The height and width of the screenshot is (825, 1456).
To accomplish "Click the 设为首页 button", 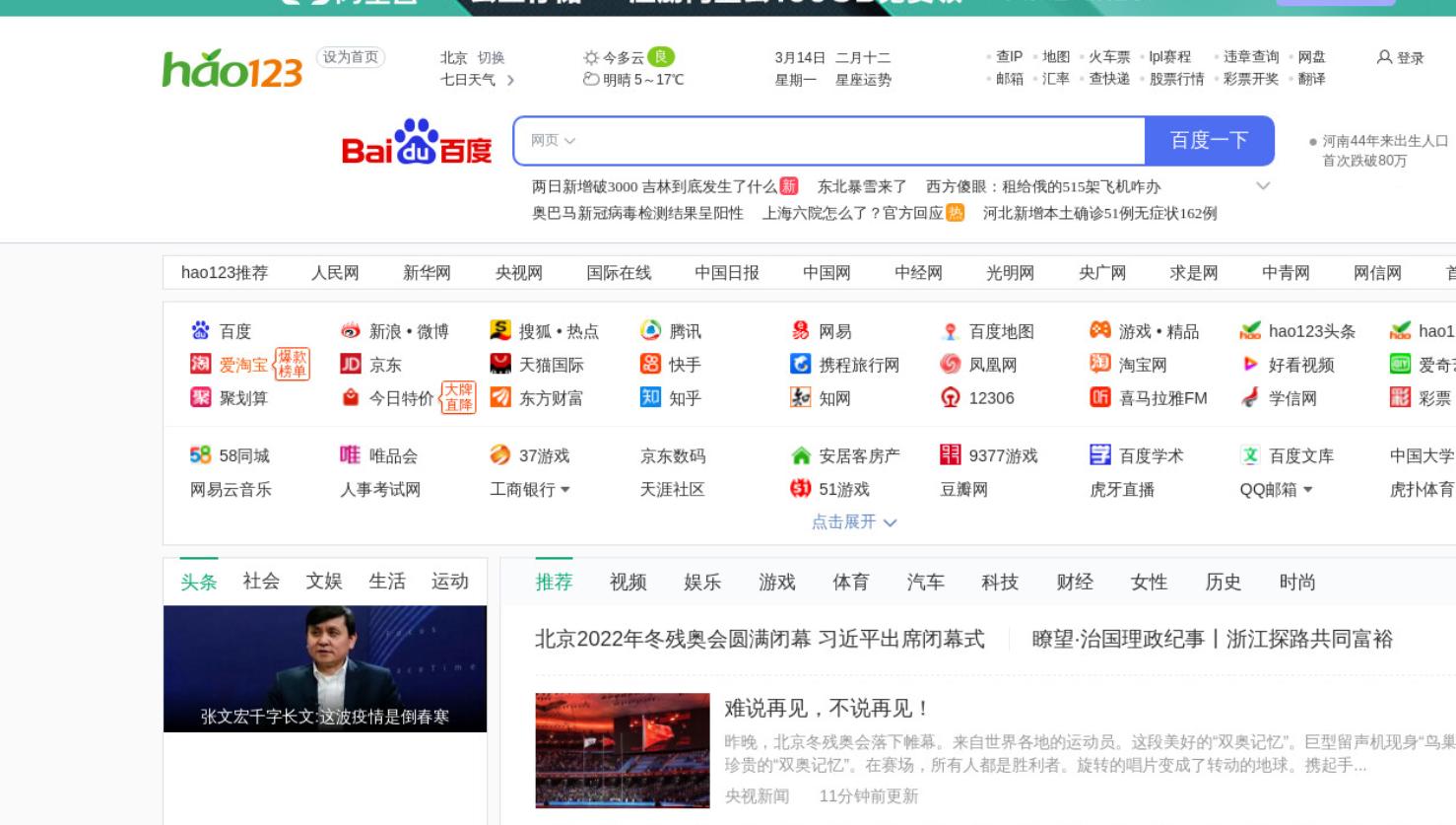I will 351,57.
